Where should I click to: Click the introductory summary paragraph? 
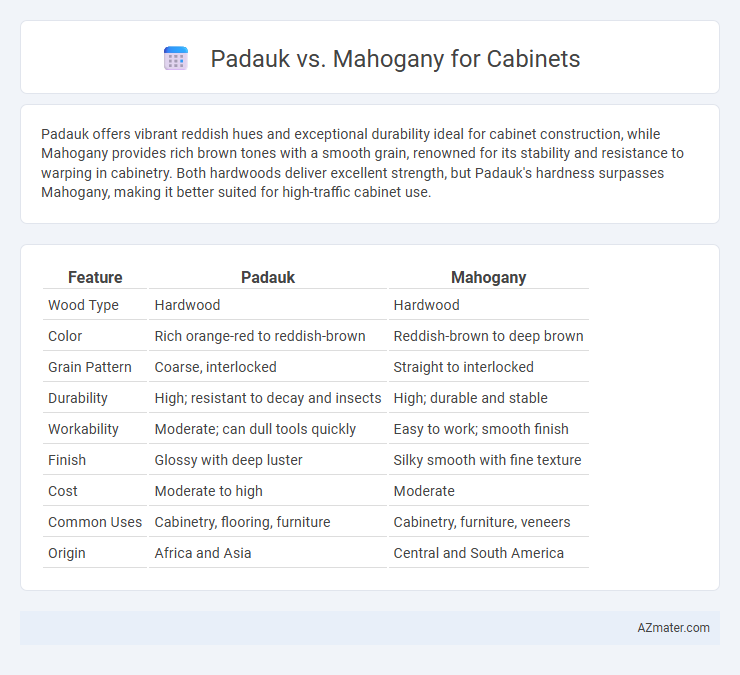click(362, 163)
